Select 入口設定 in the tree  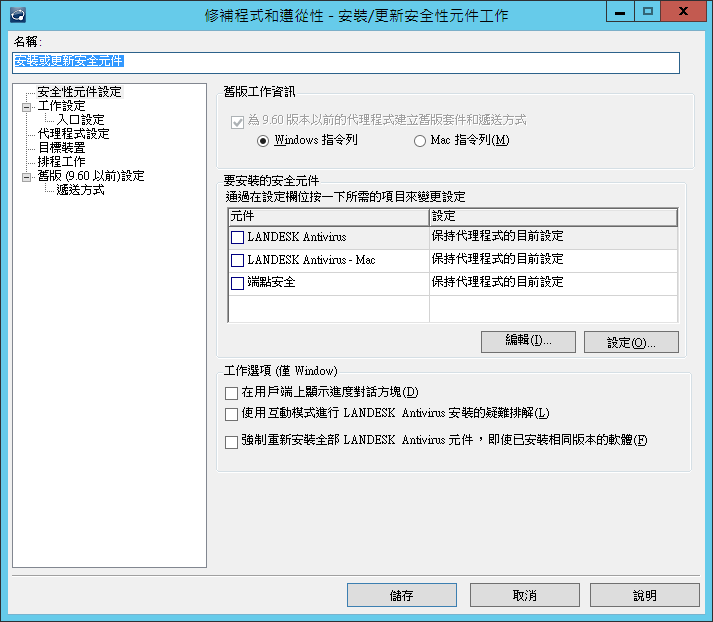click(80, 120)
